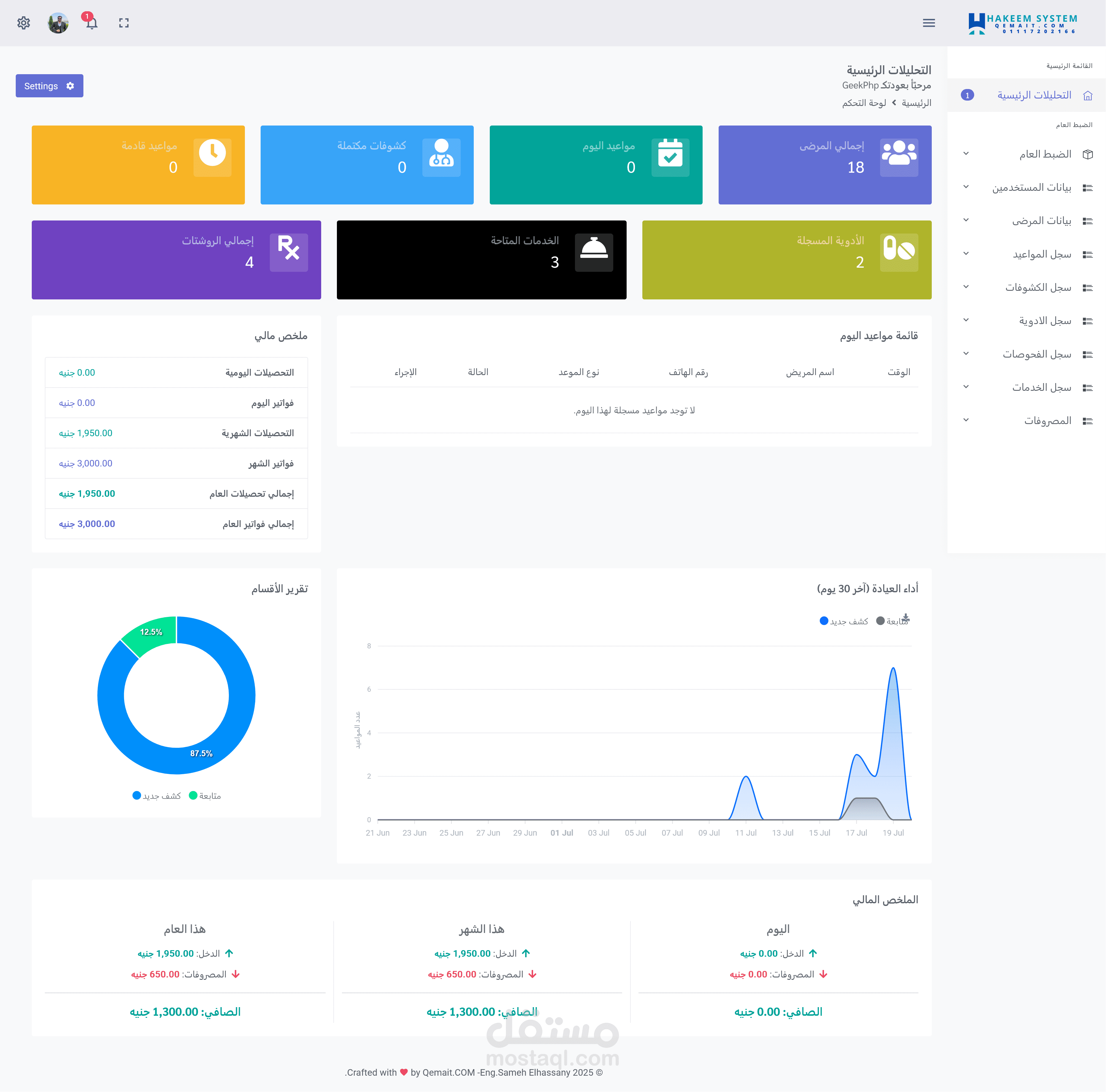
Task: Toggle fullscreen mode icon
Action: tap(124, 23)
